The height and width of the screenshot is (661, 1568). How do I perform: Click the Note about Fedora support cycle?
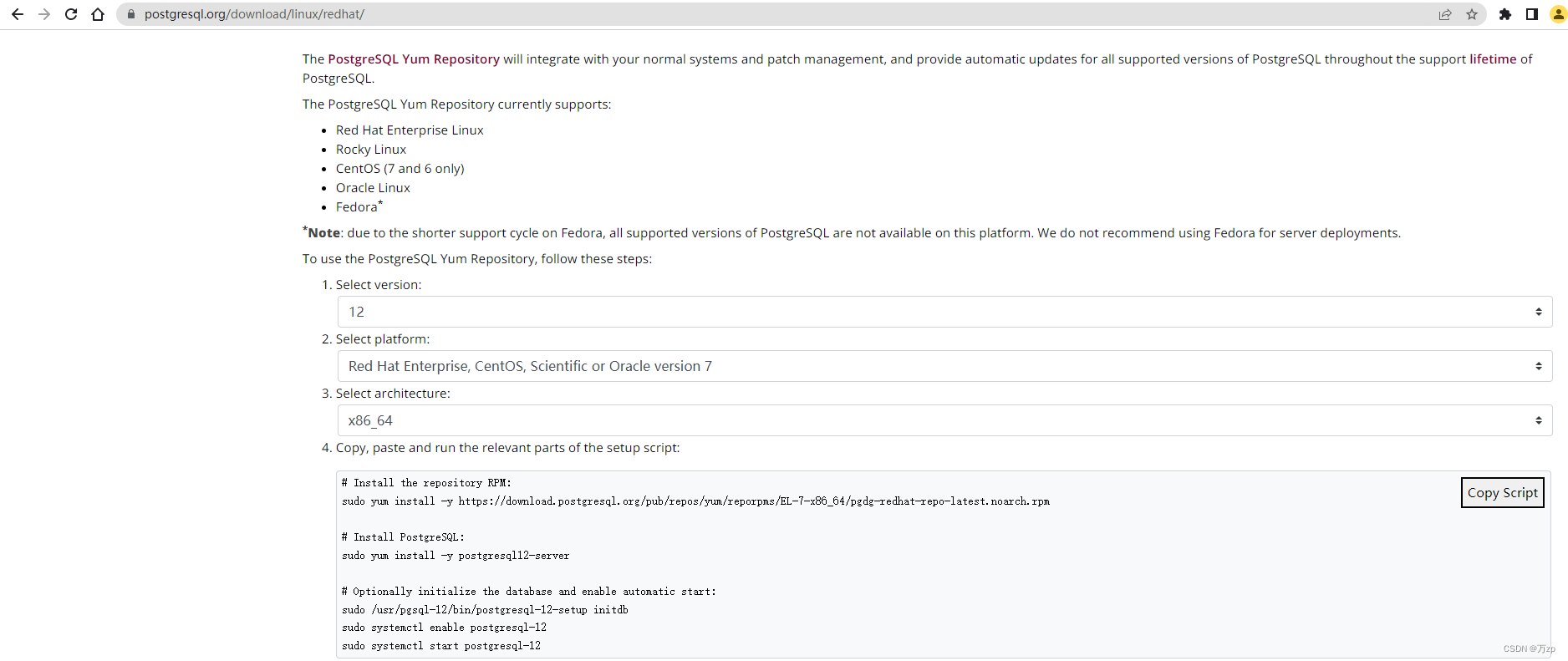tap(852, 233)
